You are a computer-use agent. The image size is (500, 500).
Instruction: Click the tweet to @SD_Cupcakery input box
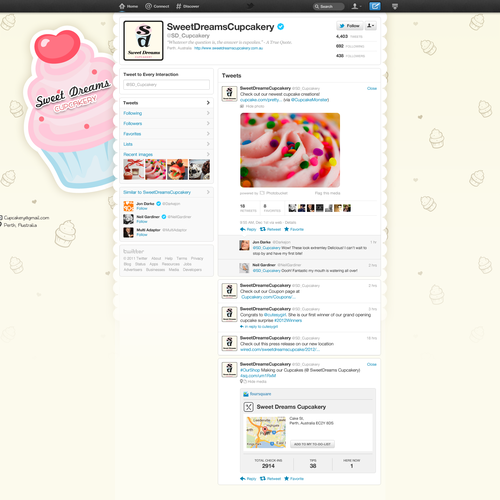pyautogui.click(x=166, y=85)
